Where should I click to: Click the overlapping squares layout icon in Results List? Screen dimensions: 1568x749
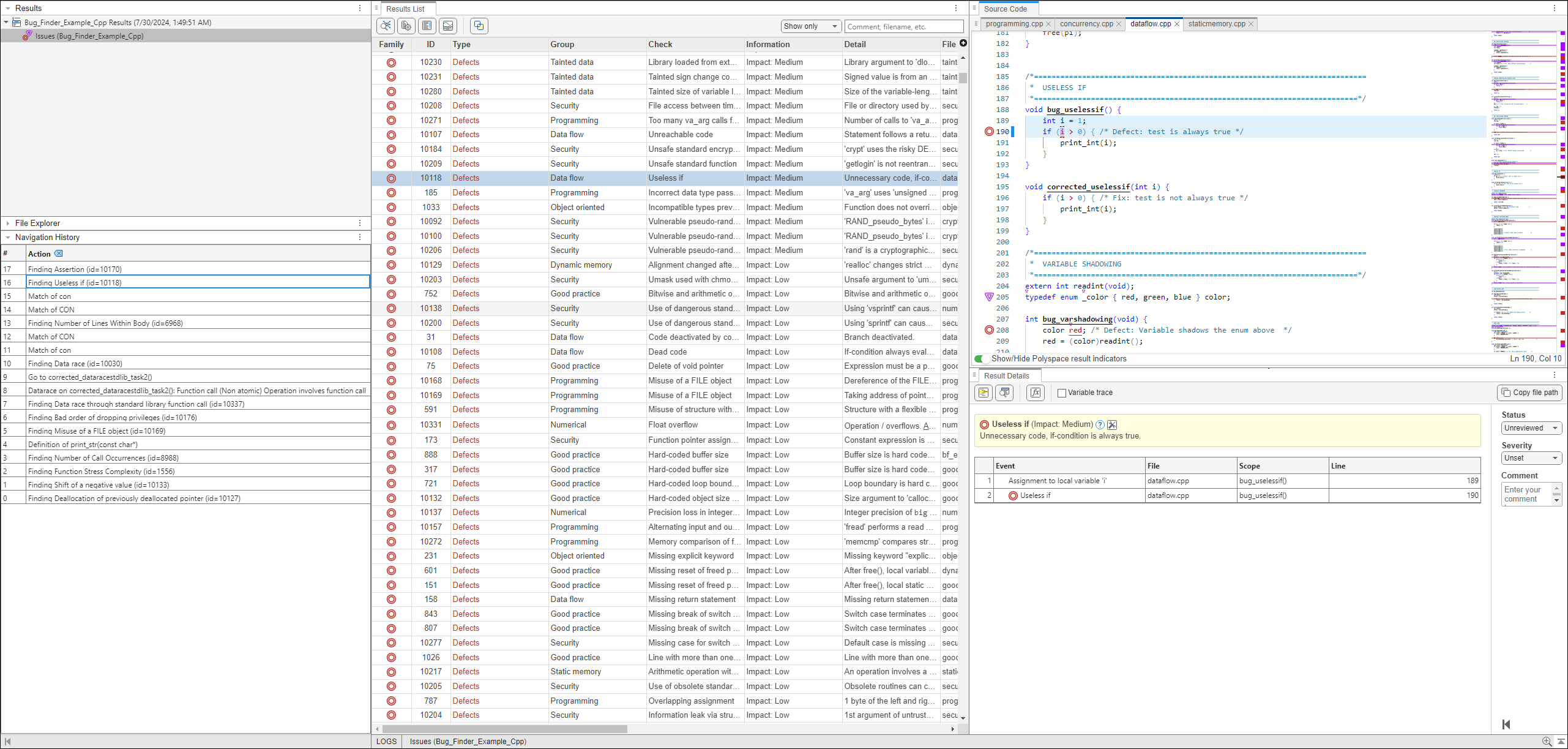(x=479, y=26)
